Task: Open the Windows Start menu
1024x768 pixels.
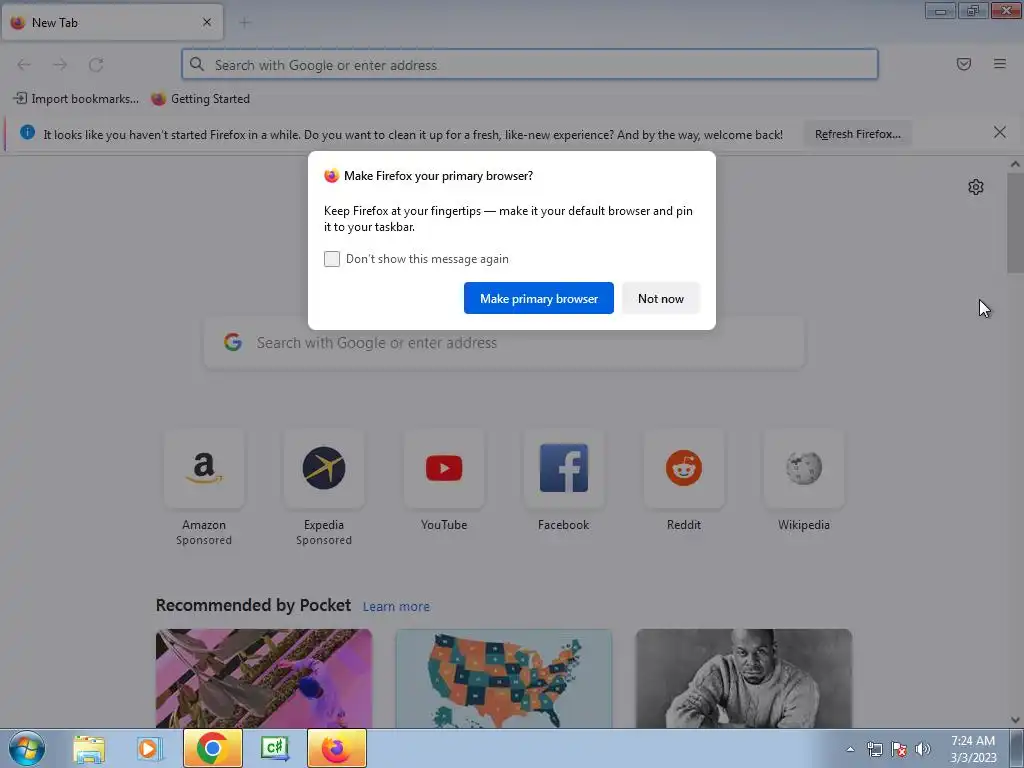Action: (x=27, y=748)
